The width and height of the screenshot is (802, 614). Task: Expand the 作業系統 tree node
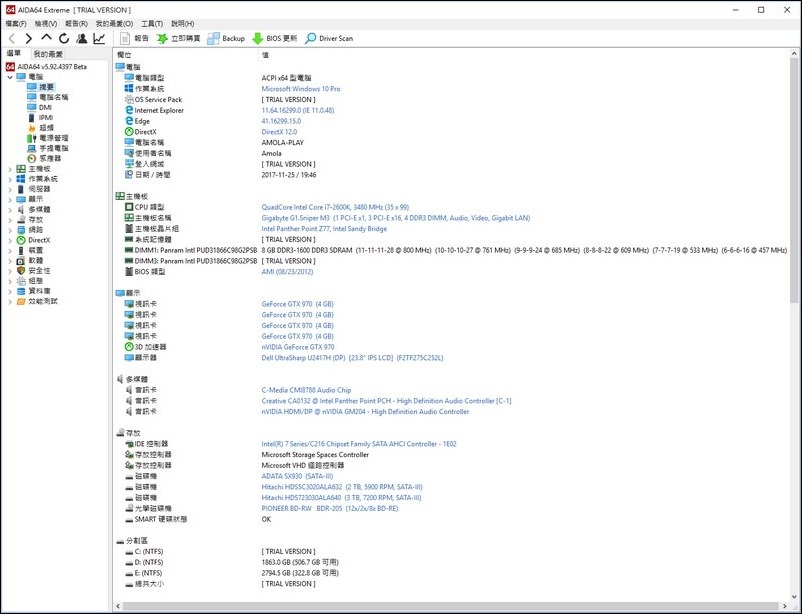10,179
